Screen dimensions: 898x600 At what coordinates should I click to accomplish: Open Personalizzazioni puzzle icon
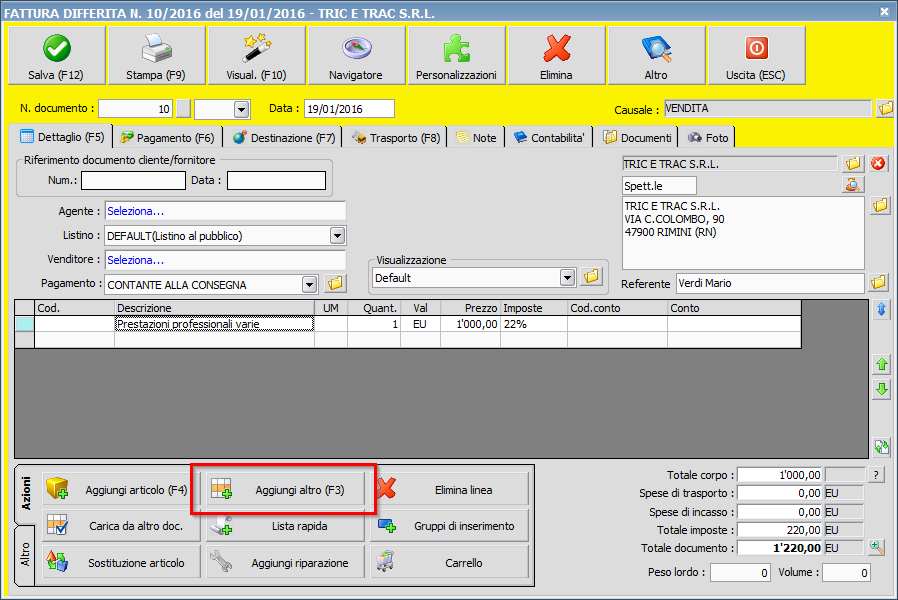click(456, 56)
